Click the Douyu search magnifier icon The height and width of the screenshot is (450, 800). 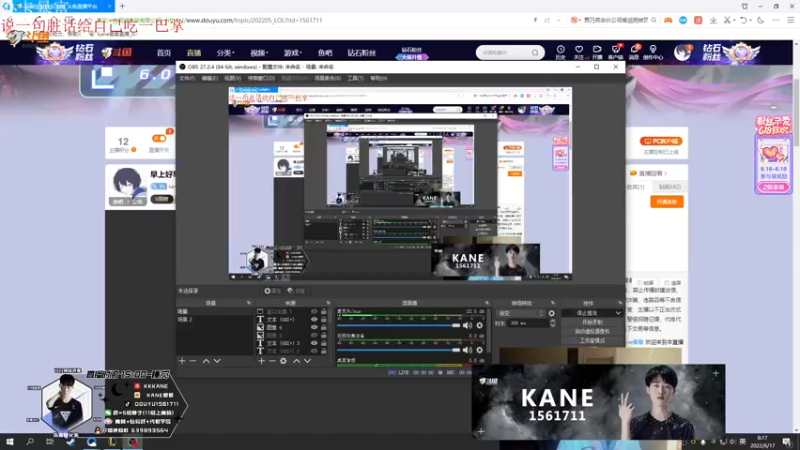[535, 53]
